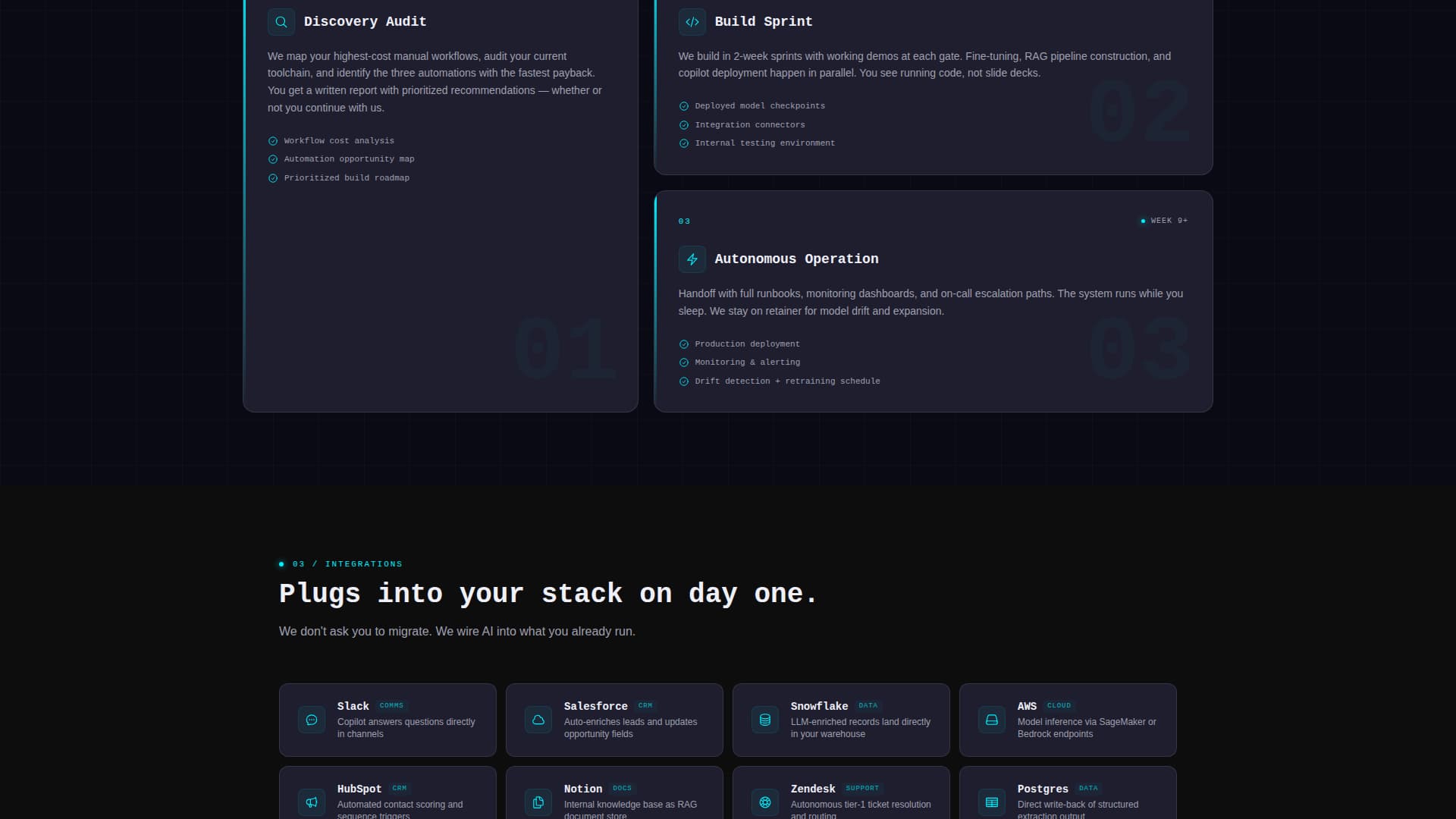
Task: Click check icon beside Drift detection item
Action: [684, 381]
